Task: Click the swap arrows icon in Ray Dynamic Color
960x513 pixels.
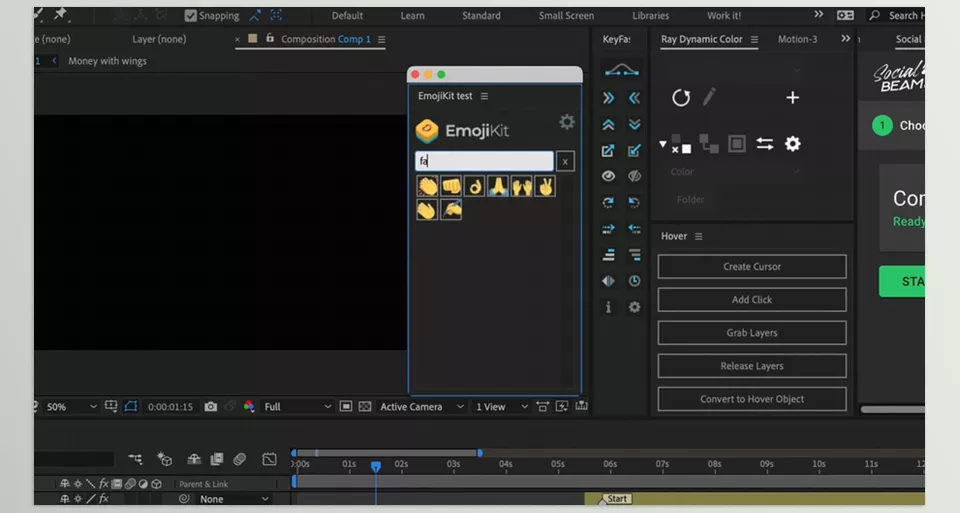Action: 765,144
